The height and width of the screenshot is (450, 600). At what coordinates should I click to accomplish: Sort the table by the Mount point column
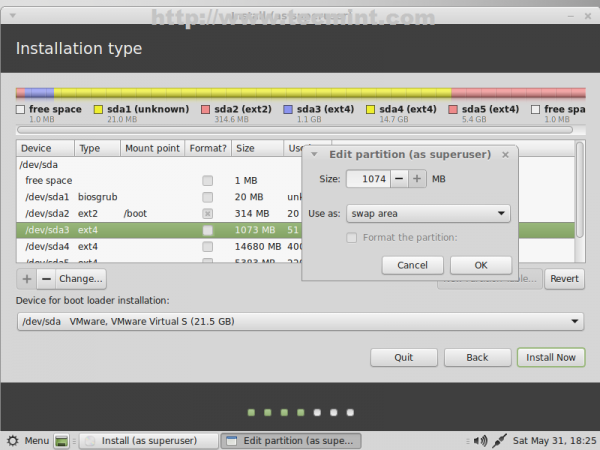point(152,148)
